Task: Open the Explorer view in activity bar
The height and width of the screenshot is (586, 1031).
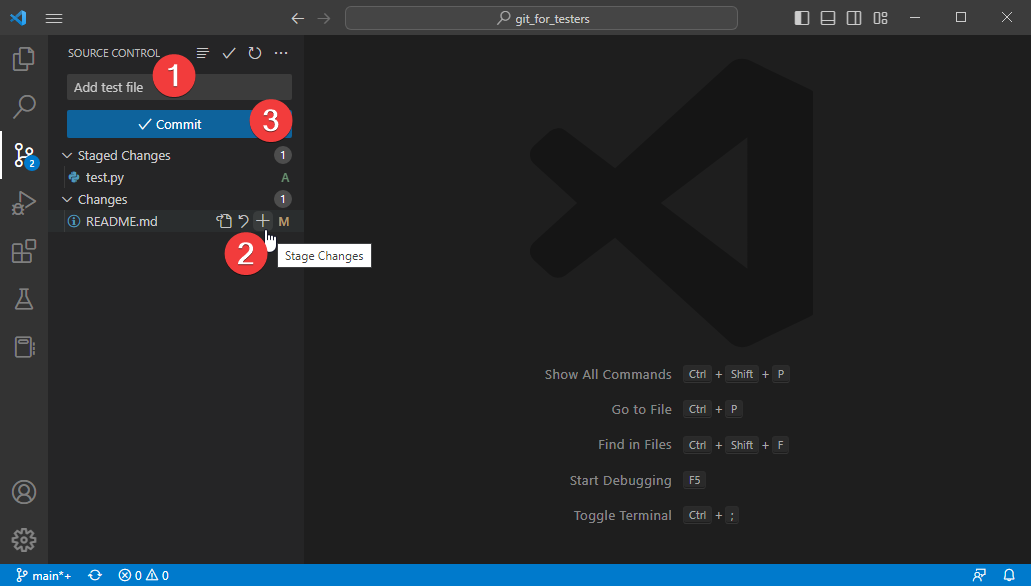Action: click(x=24, y=59)
